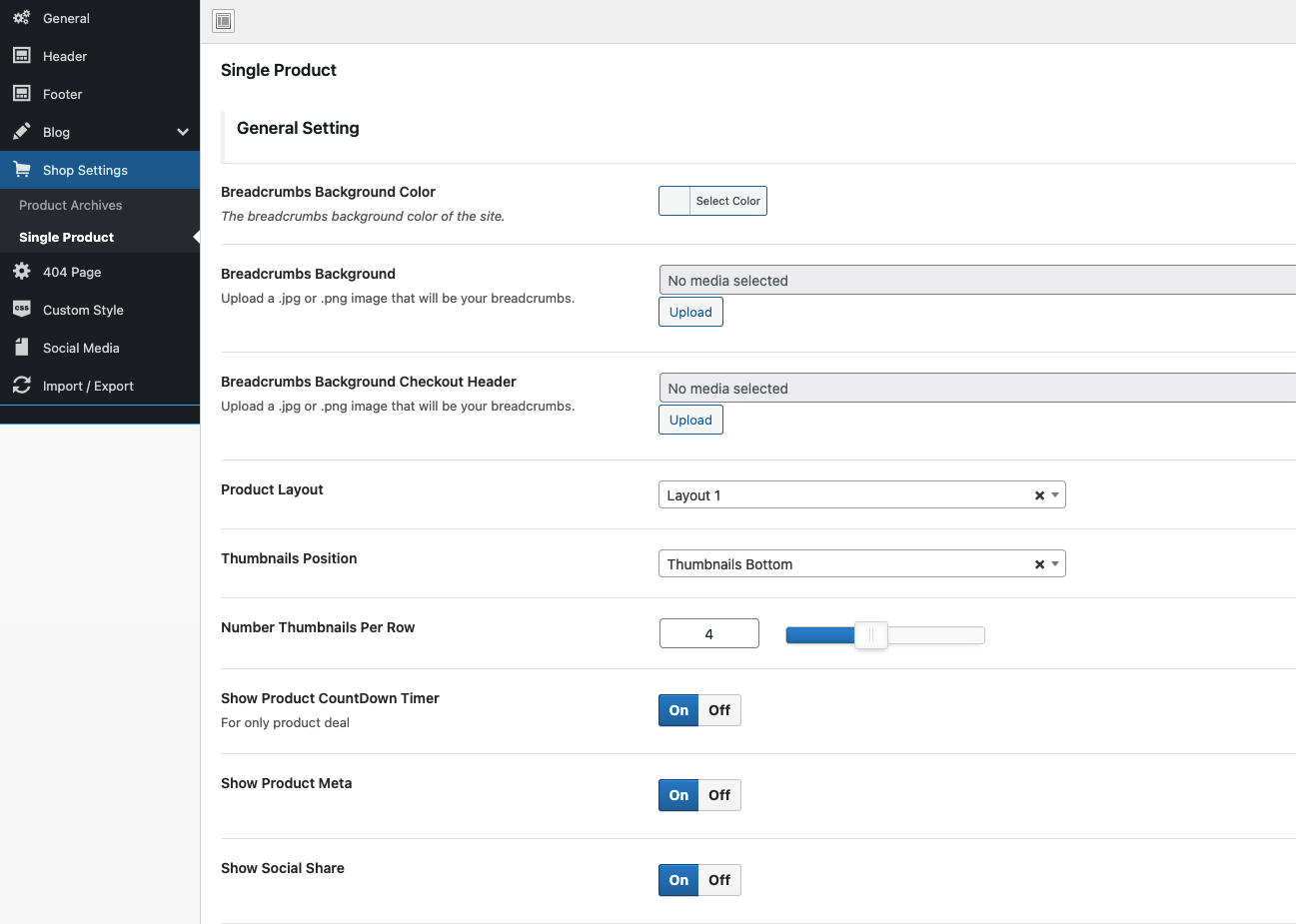This screenshot has height=924, width=1296.
Task: Upload the Checkout Header breadcrumbs image
Action: (x=690, y=420)
